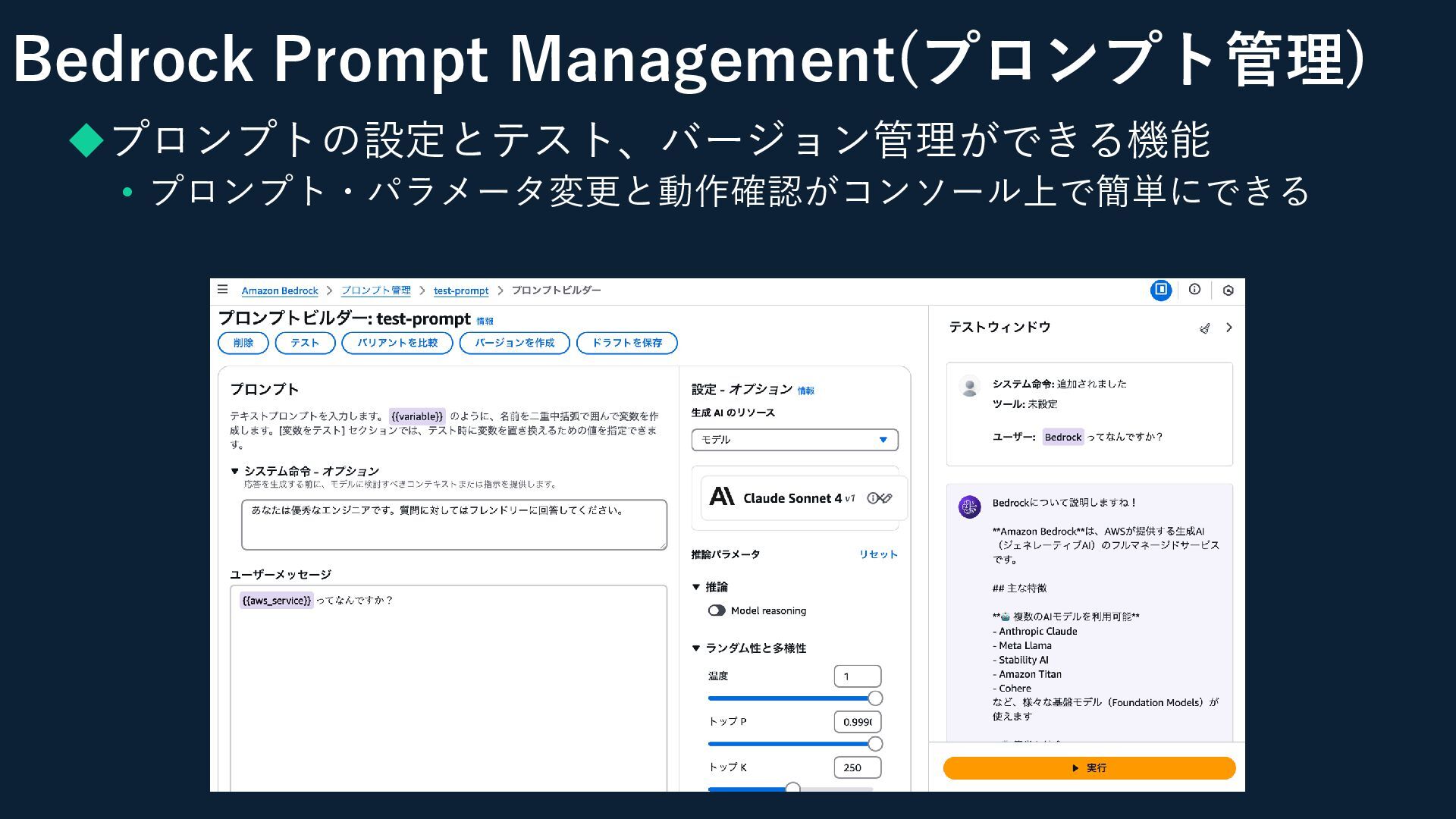Click the settings clock icon in header
The image size is (1456, 819).
[1228, 290]
